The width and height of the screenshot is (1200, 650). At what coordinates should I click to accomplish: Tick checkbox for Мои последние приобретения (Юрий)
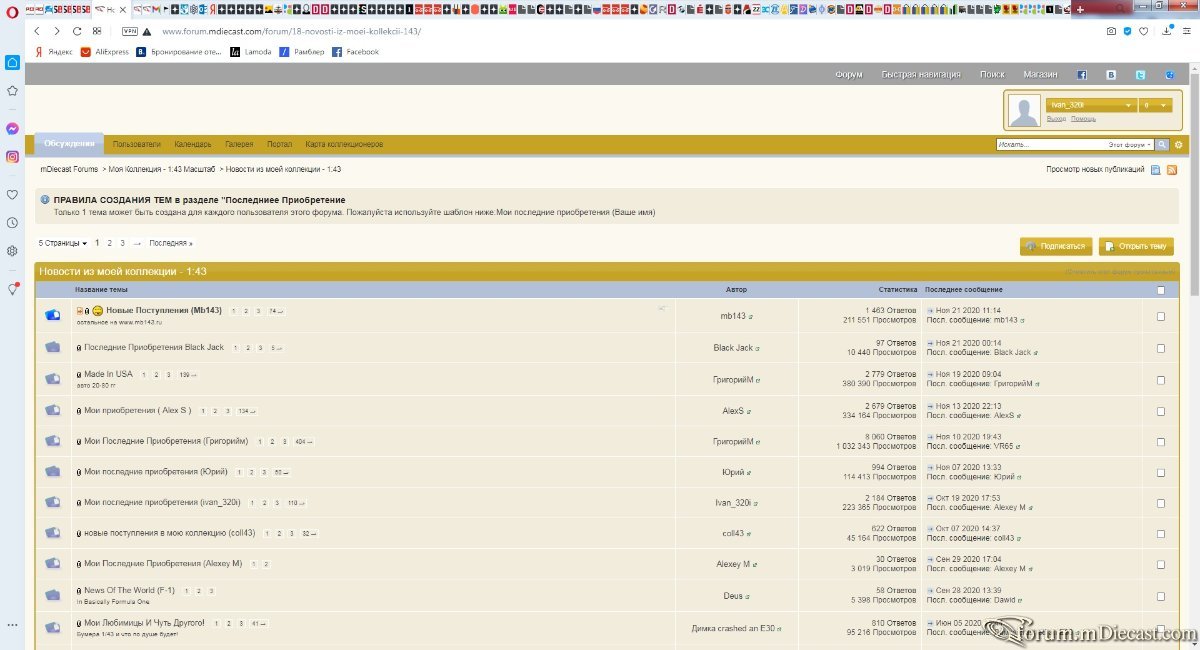point(1161,472)
